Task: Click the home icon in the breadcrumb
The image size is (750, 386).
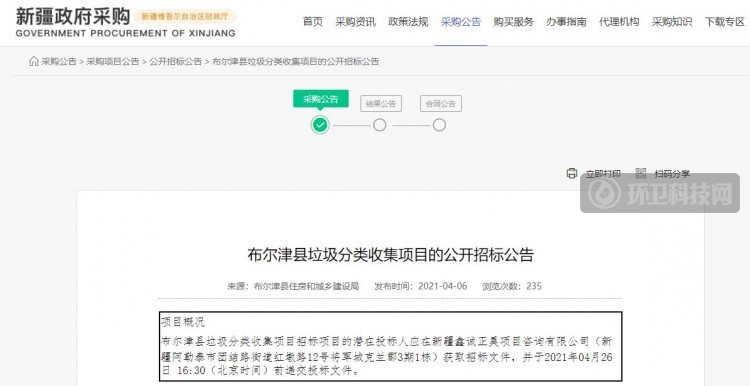Action: [33, 61]
